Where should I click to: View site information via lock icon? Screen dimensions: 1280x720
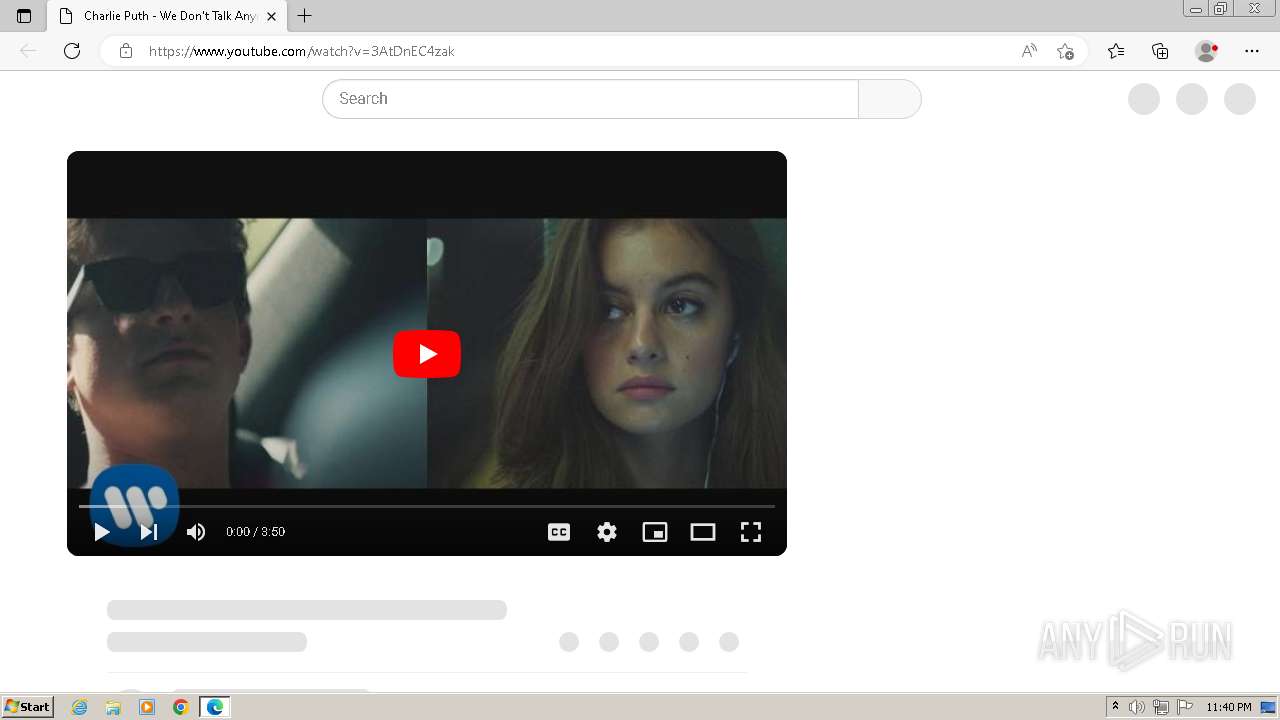126,51
